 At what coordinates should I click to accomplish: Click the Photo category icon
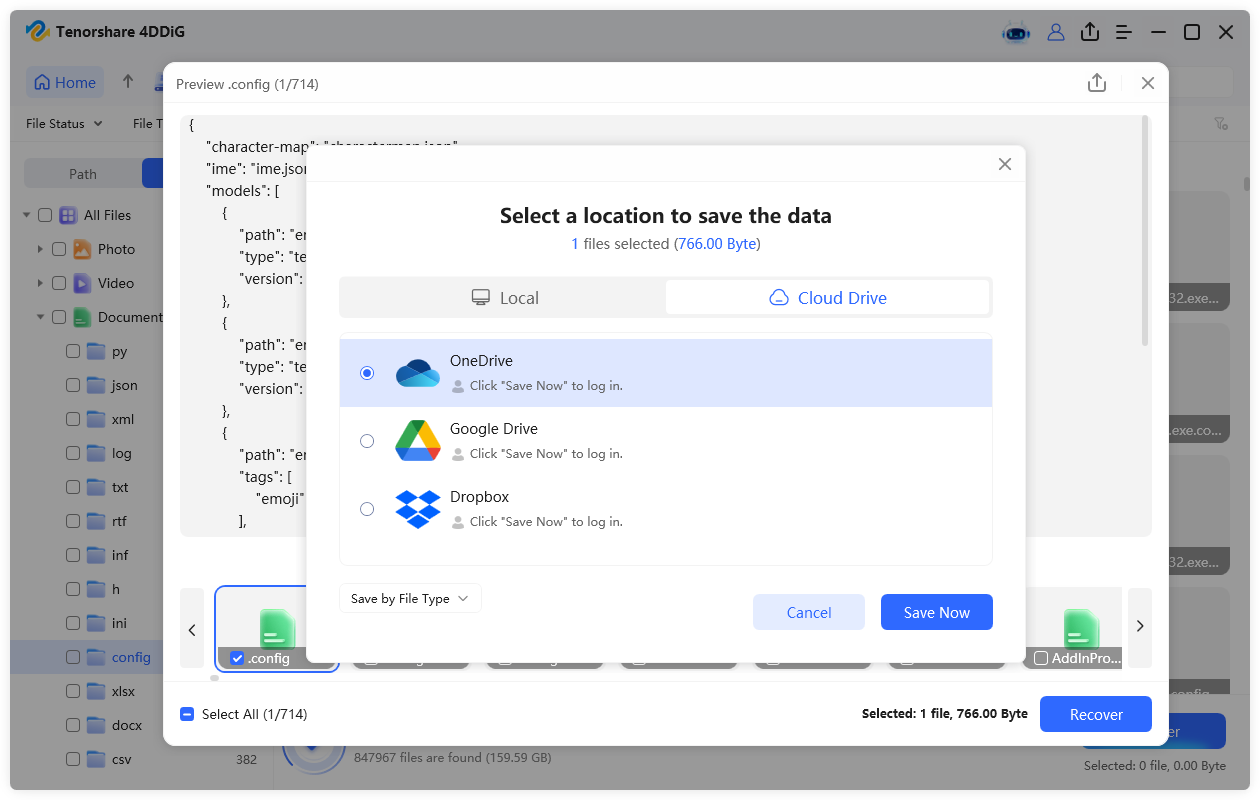82,249
